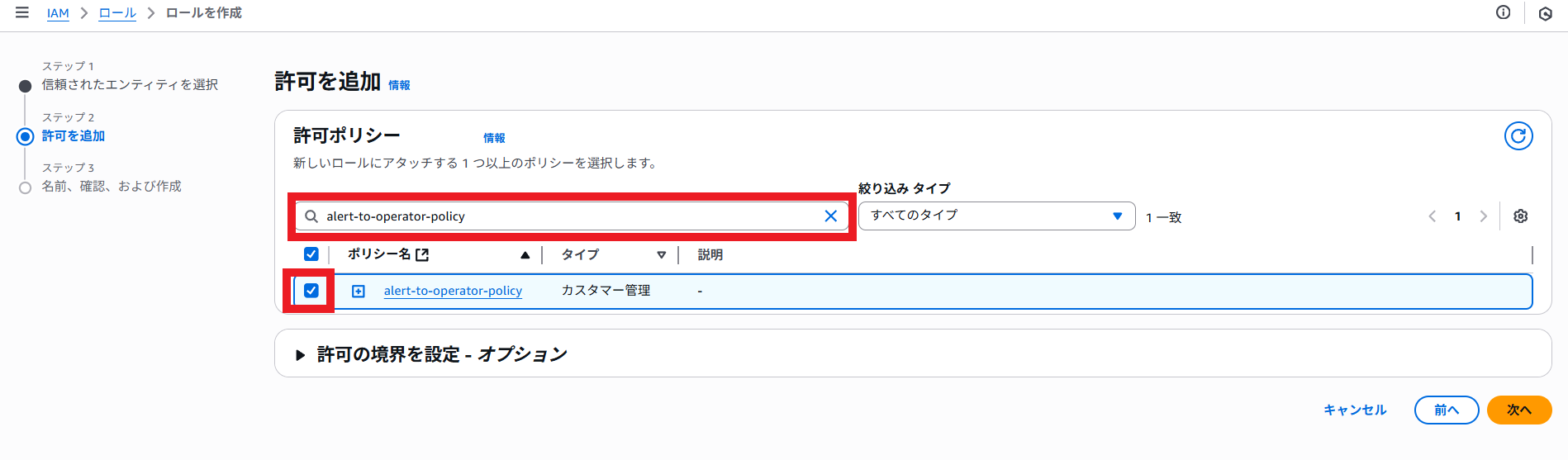Viewport: 1568px width, 460px height.
Task: Expand alert-to-operator-policy row details
Action: 359,291
